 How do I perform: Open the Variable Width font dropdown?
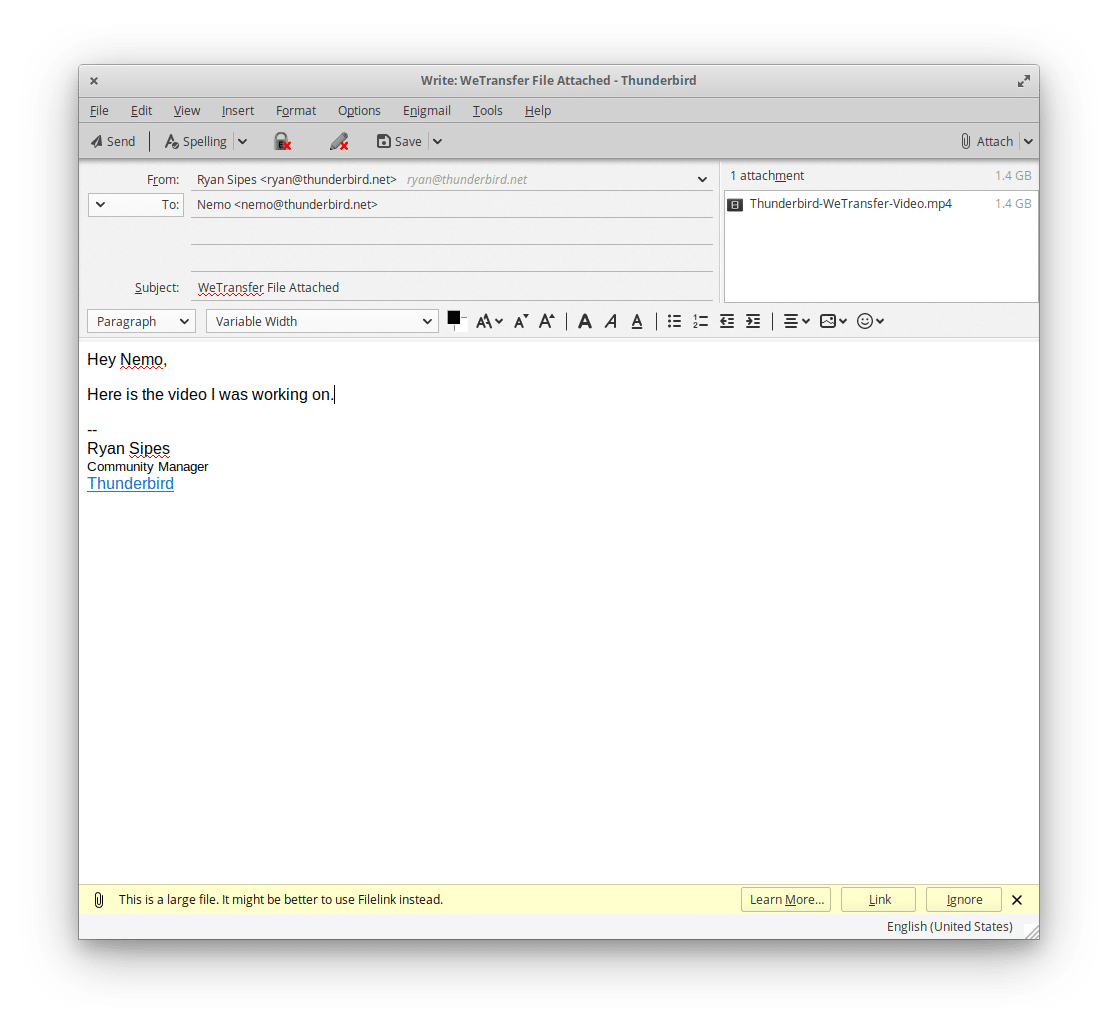pos(322,321)
